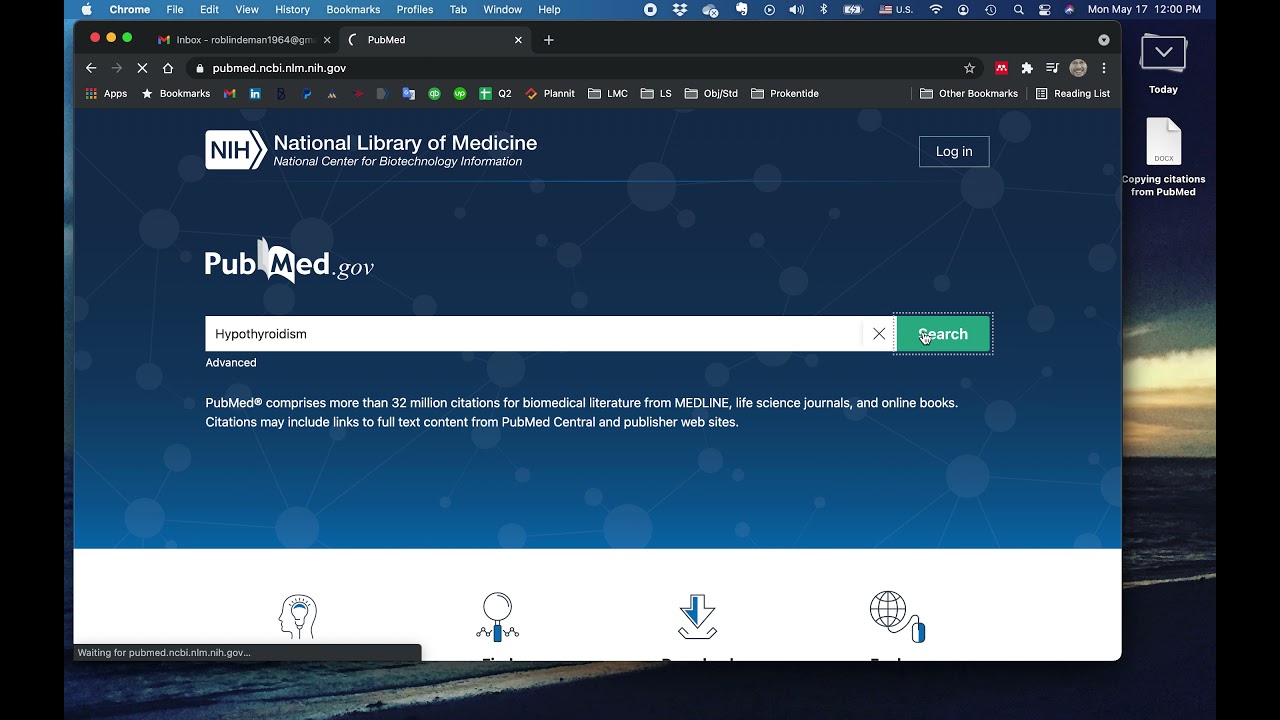Expand the Other Bookmarks folder

click(x=969, y=94)
